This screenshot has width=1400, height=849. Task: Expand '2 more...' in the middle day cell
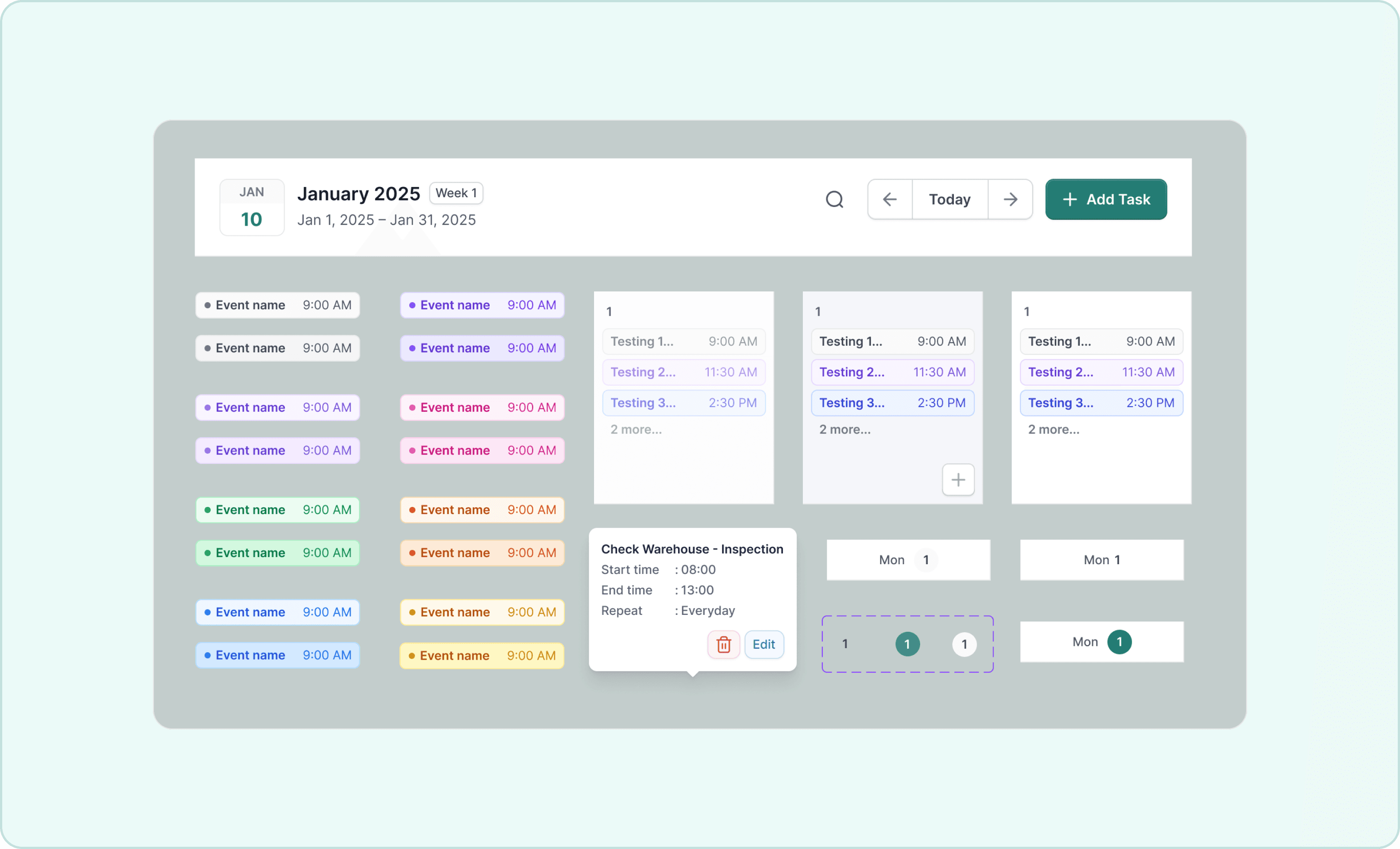click(845, 430)
